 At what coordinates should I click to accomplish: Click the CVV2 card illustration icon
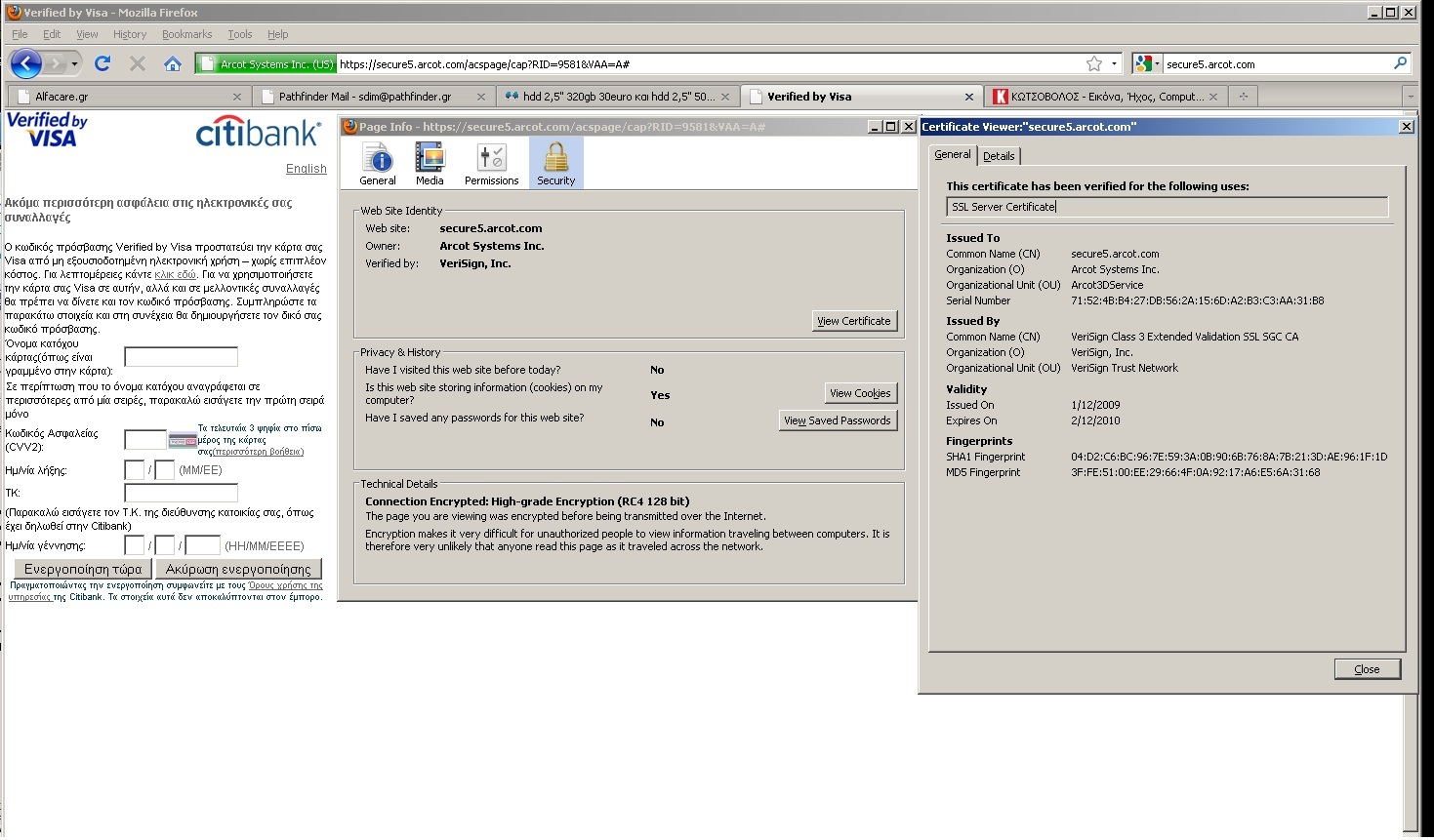point(183,441)
